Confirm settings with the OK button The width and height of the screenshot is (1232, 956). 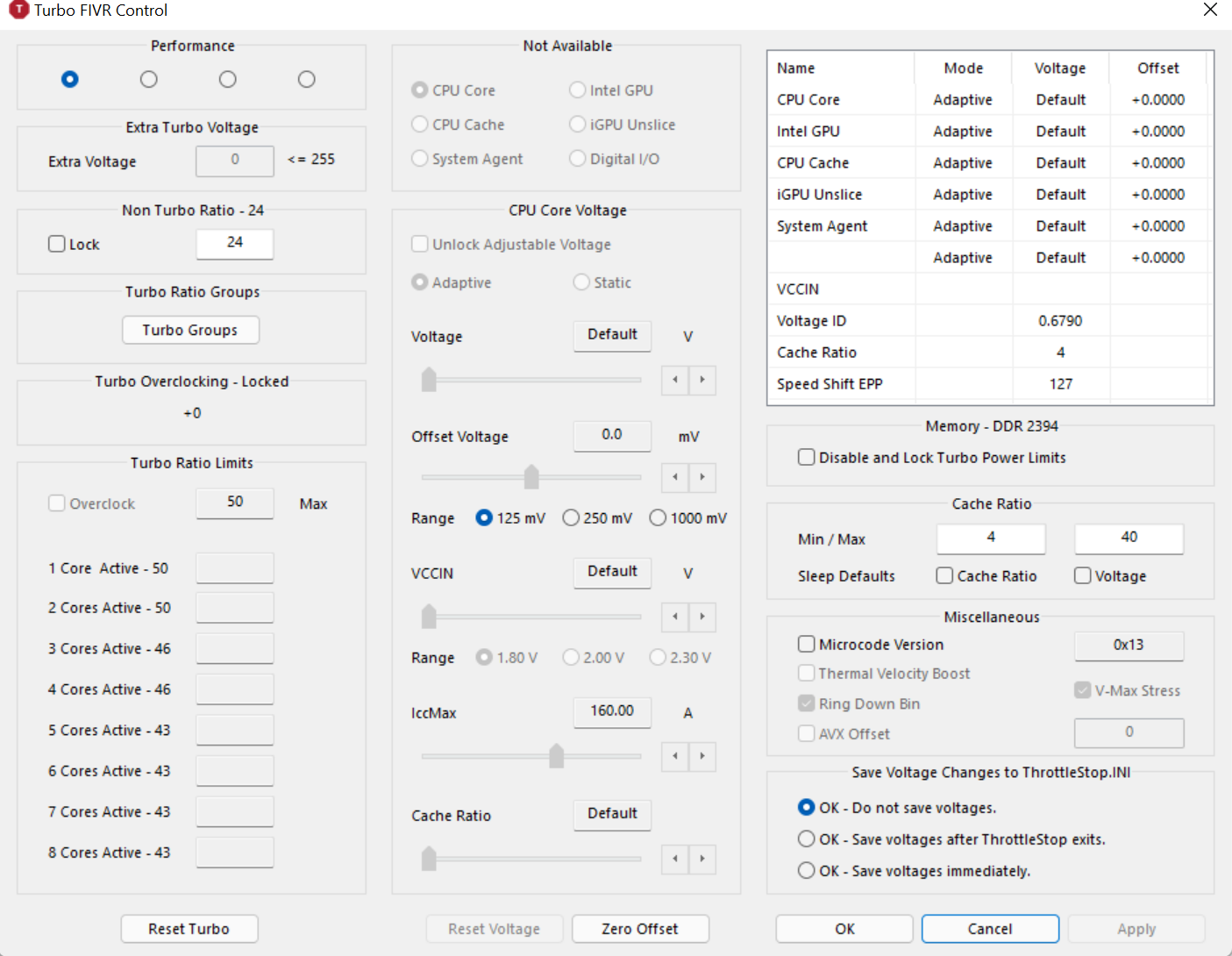(844, 929)
